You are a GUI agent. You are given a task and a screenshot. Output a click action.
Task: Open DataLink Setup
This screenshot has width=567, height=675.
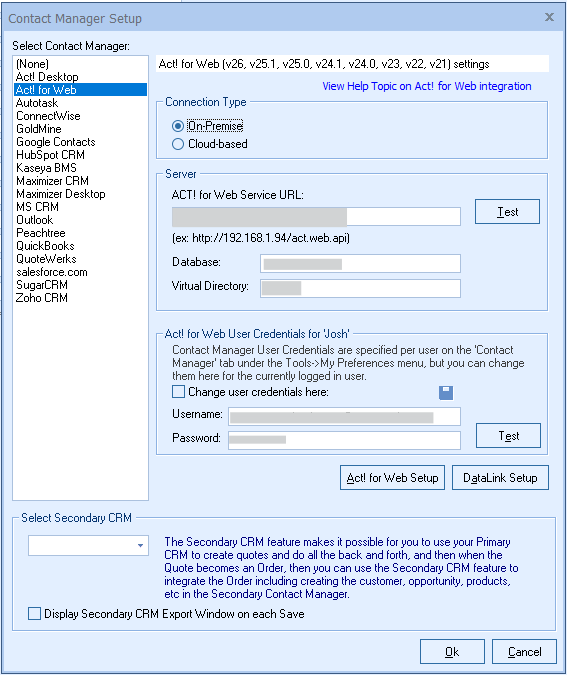point(500,477)
